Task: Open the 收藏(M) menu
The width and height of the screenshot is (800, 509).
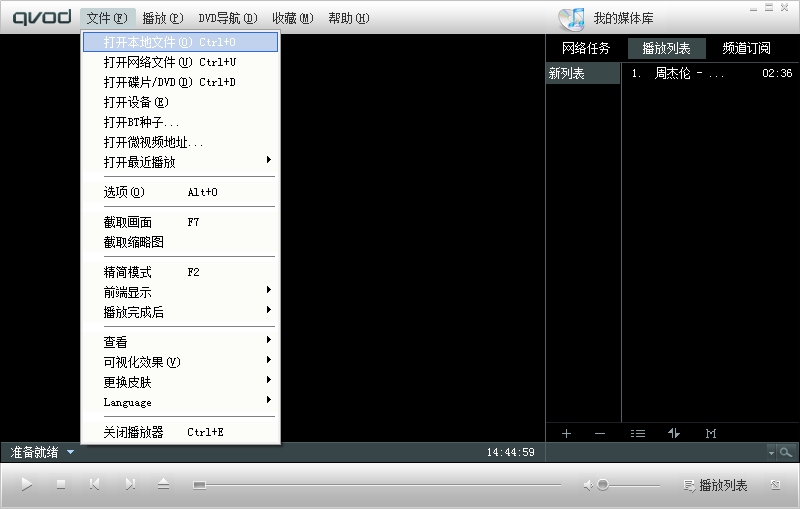Action: tap(292, 18)
